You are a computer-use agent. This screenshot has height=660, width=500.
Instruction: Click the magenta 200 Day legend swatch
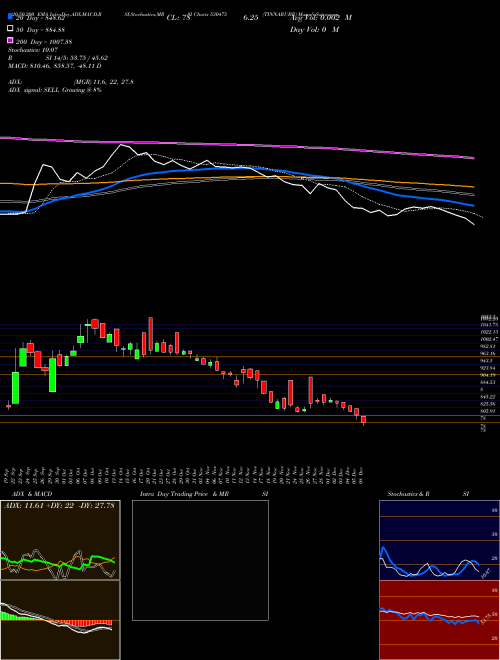pos(11,41)
